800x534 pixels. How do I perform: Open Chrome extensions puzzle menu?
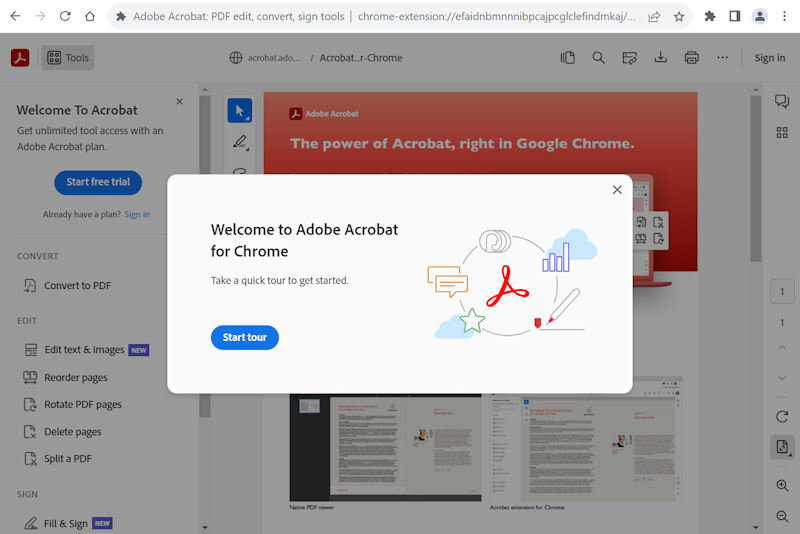coord(710,16)
